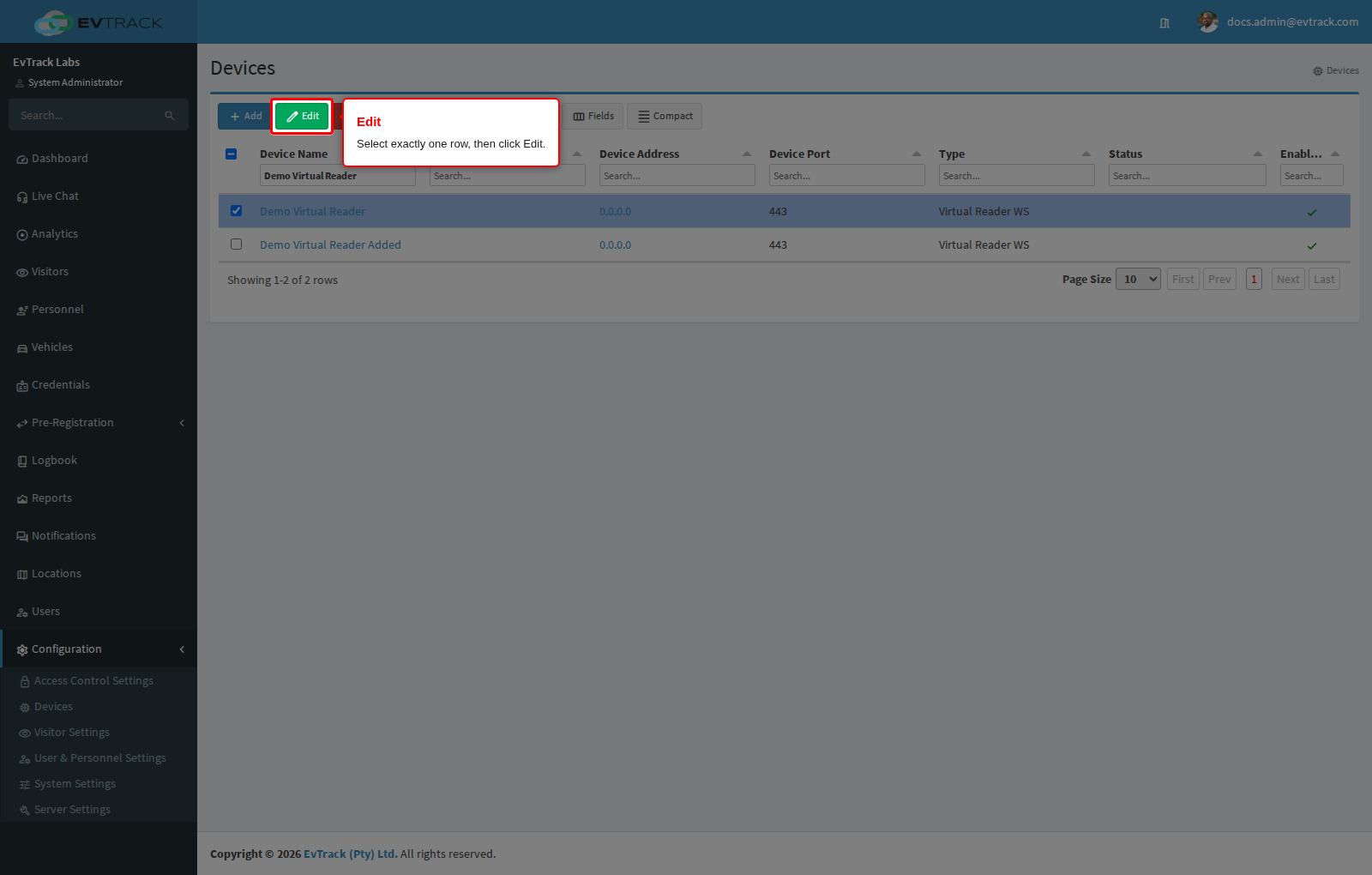
Task: Click the Personnel icon in sidebar
Action: (22, 311)
